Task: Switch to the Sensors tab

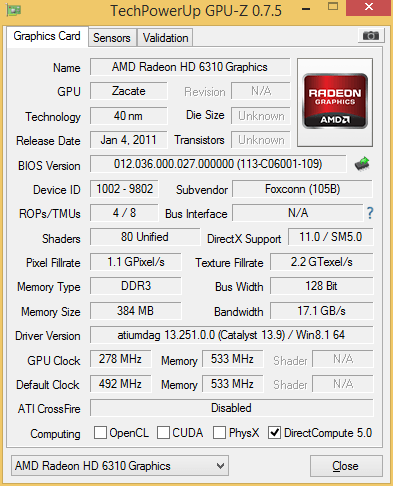Action: coord(112,38)
